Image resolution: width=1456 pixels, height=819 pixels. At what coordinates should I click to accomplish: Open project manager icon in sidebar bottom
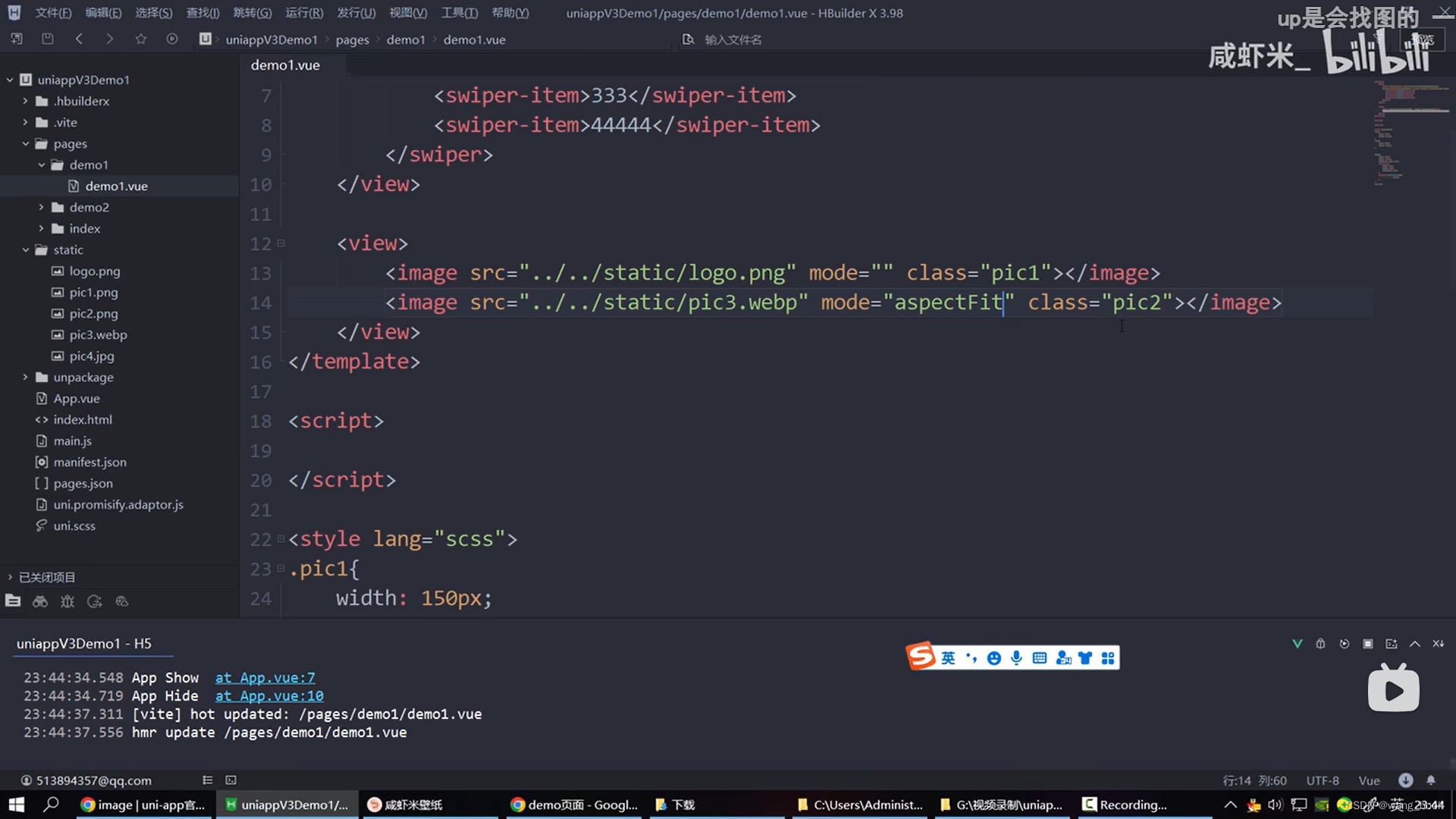pos(13,601)
